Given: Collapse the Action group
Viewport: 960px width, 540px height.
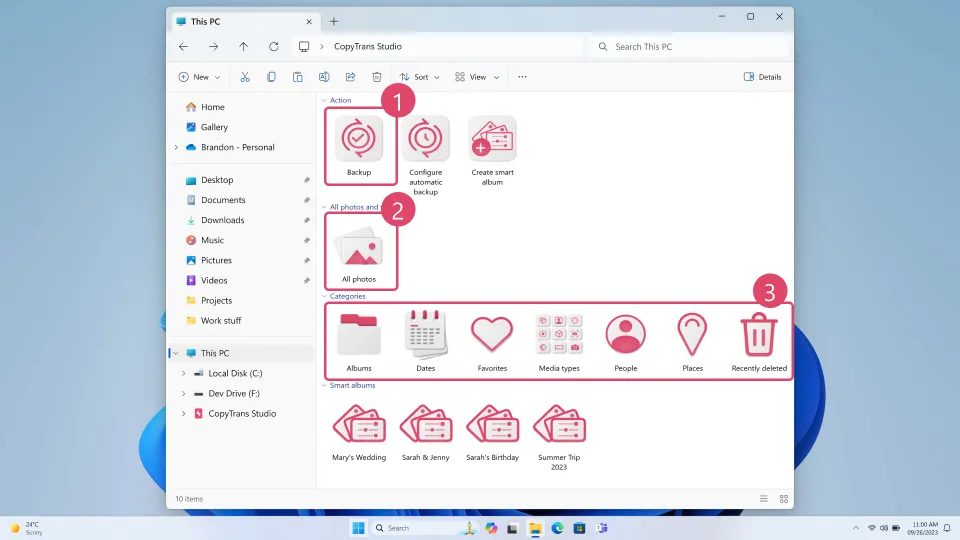Looking at the screenshot, I should click(324, 100).
